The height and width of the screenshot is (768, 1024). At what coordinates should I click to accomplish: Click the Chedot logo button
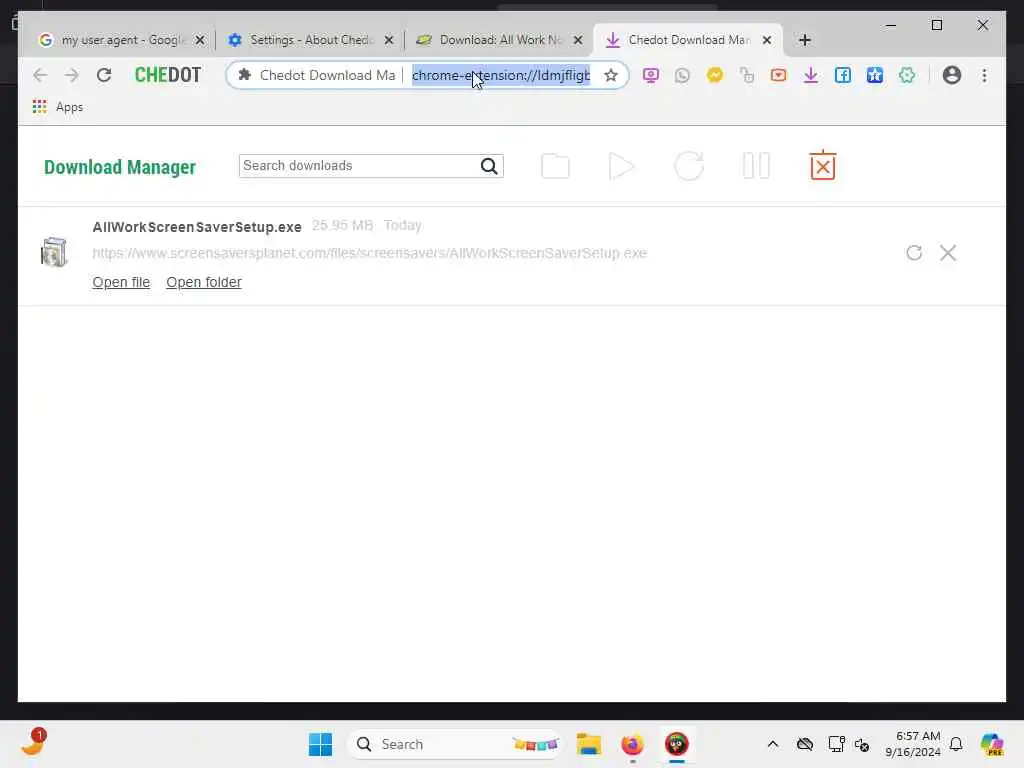168,75
